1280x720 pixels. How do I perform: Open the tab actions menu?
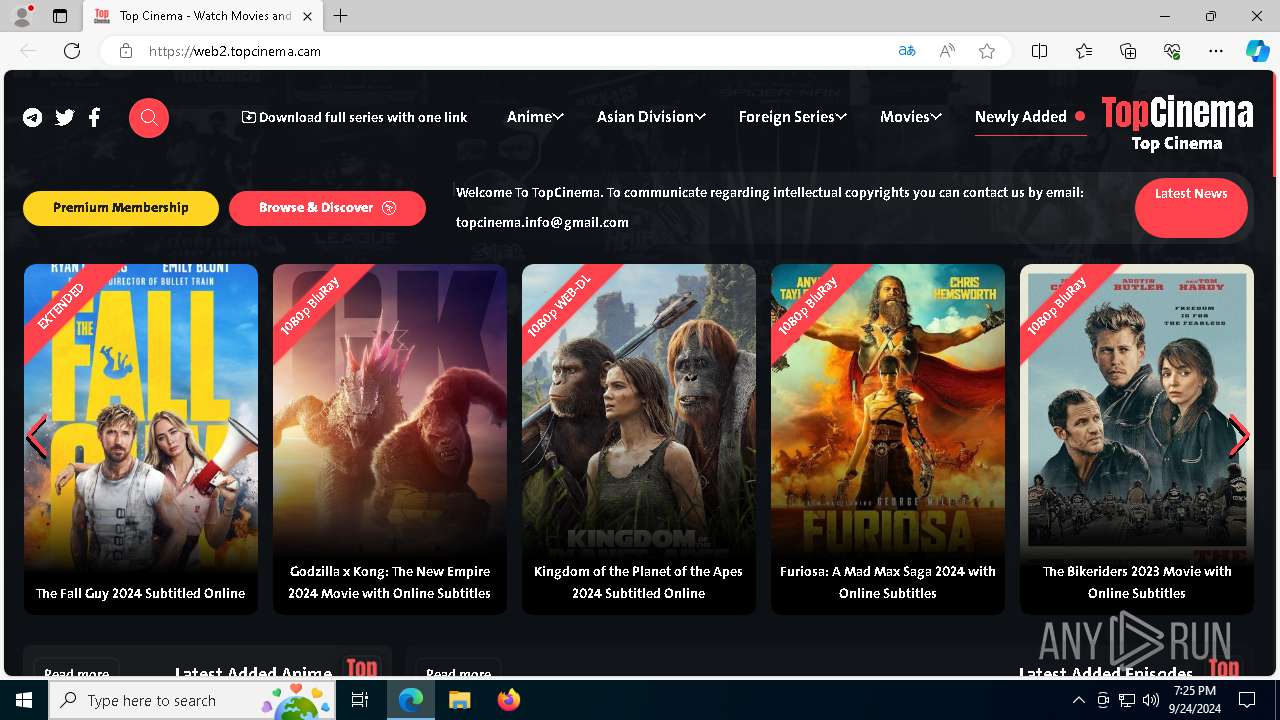tap(60, 16)
